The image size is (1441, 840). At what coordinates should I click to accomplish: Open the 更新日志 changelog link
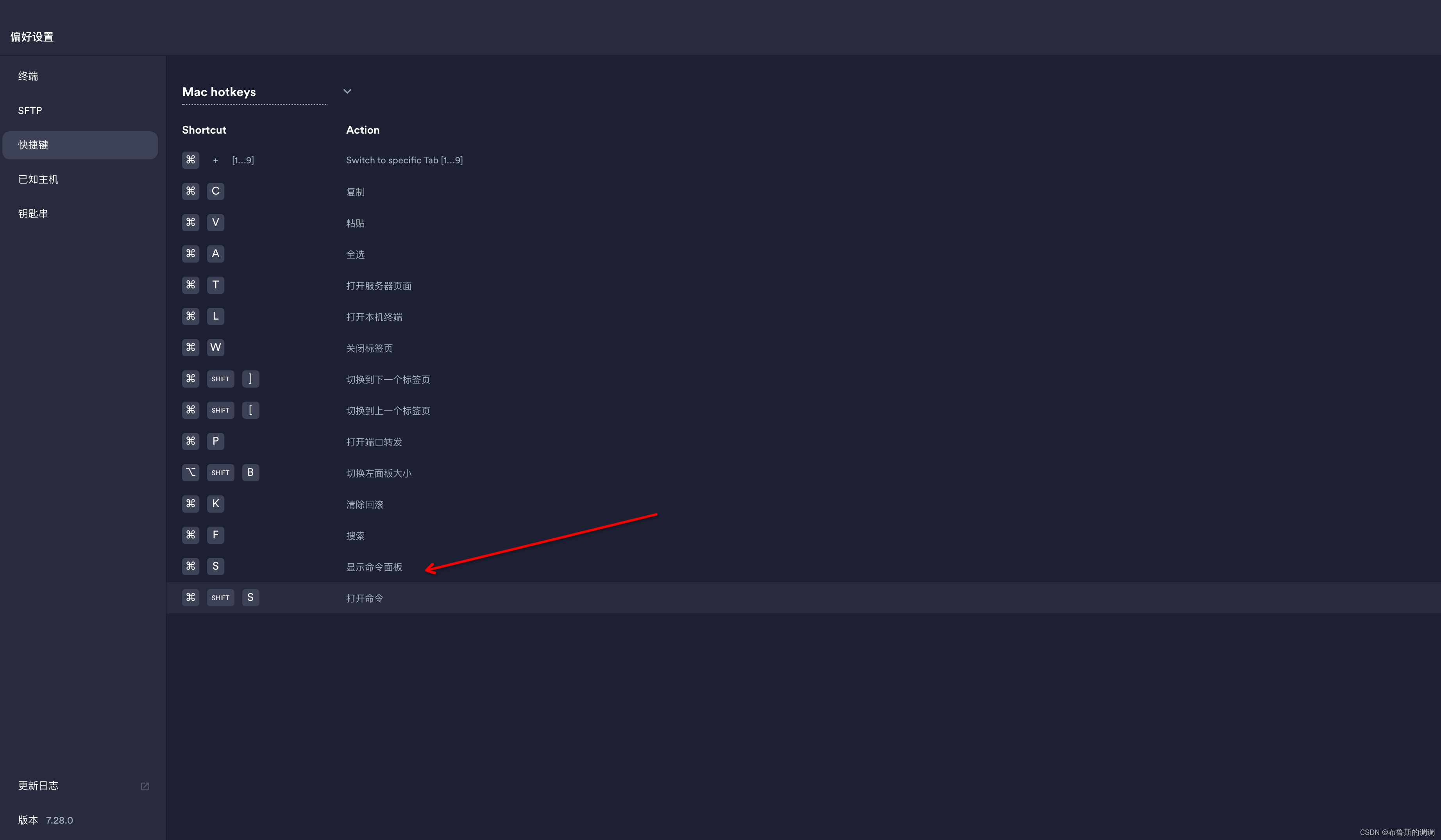pos(38,786)
